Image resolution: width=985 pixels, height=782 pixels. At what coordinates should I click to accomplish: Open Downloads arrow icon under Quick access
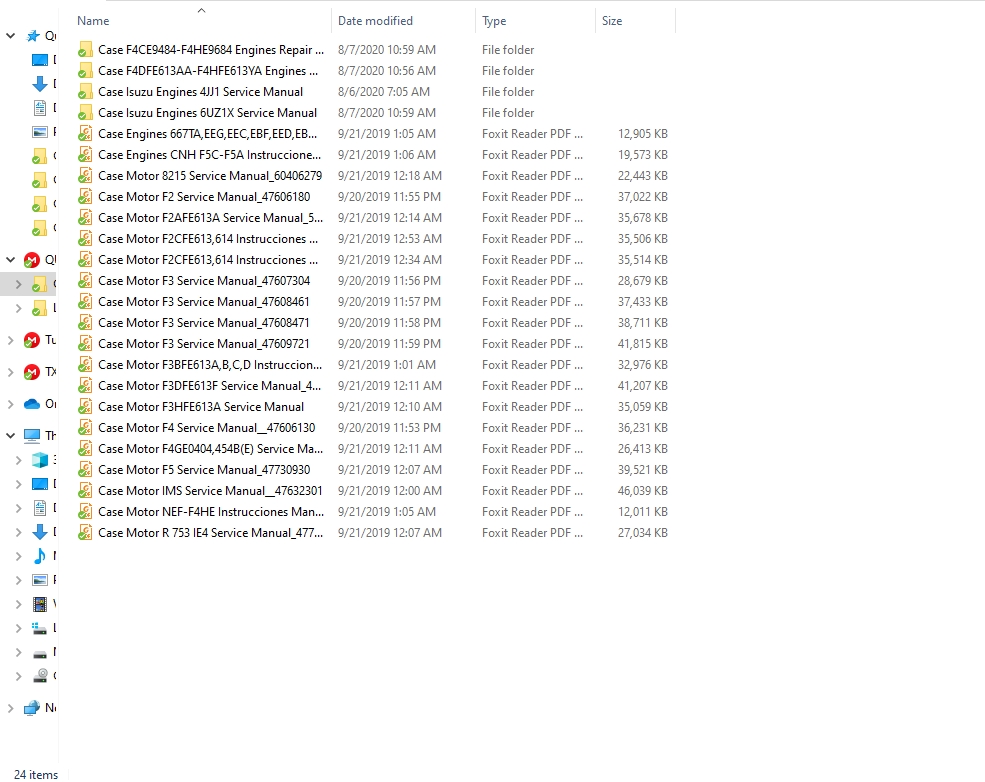[40, 84]
